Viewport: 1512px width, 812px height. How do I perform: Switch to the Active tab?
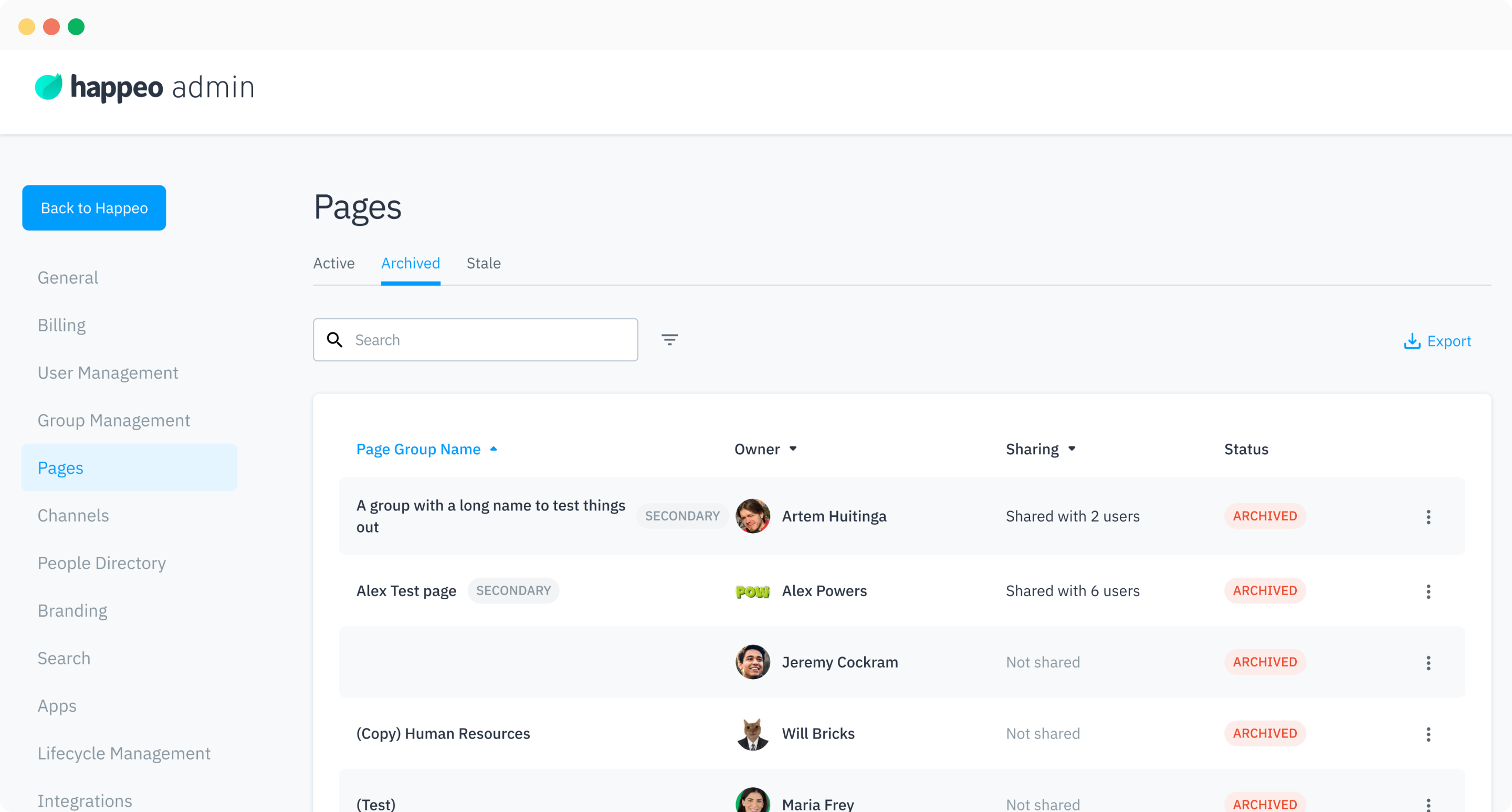coord(333,264)
